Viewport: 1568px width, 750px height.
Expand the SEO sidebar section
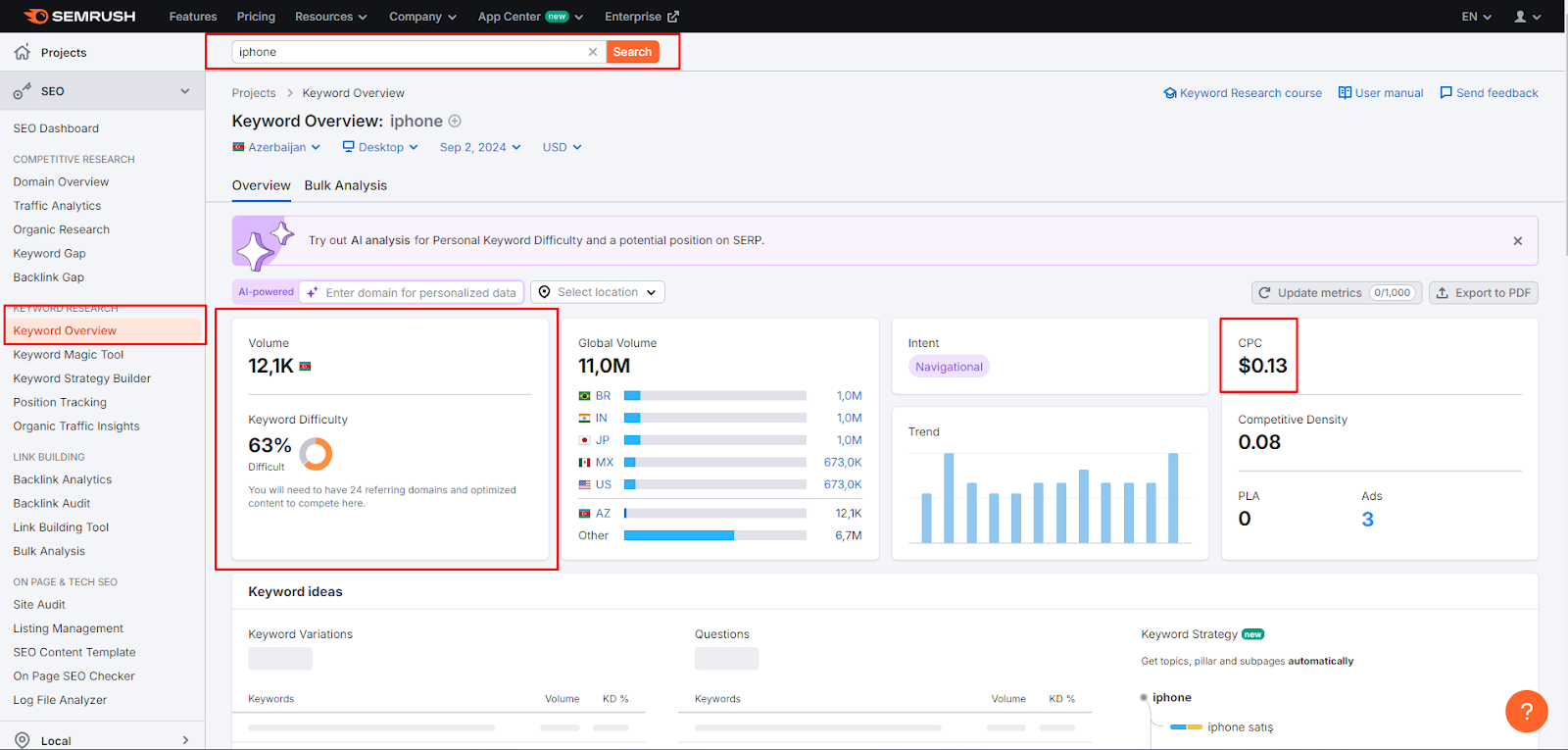[185, 91]
